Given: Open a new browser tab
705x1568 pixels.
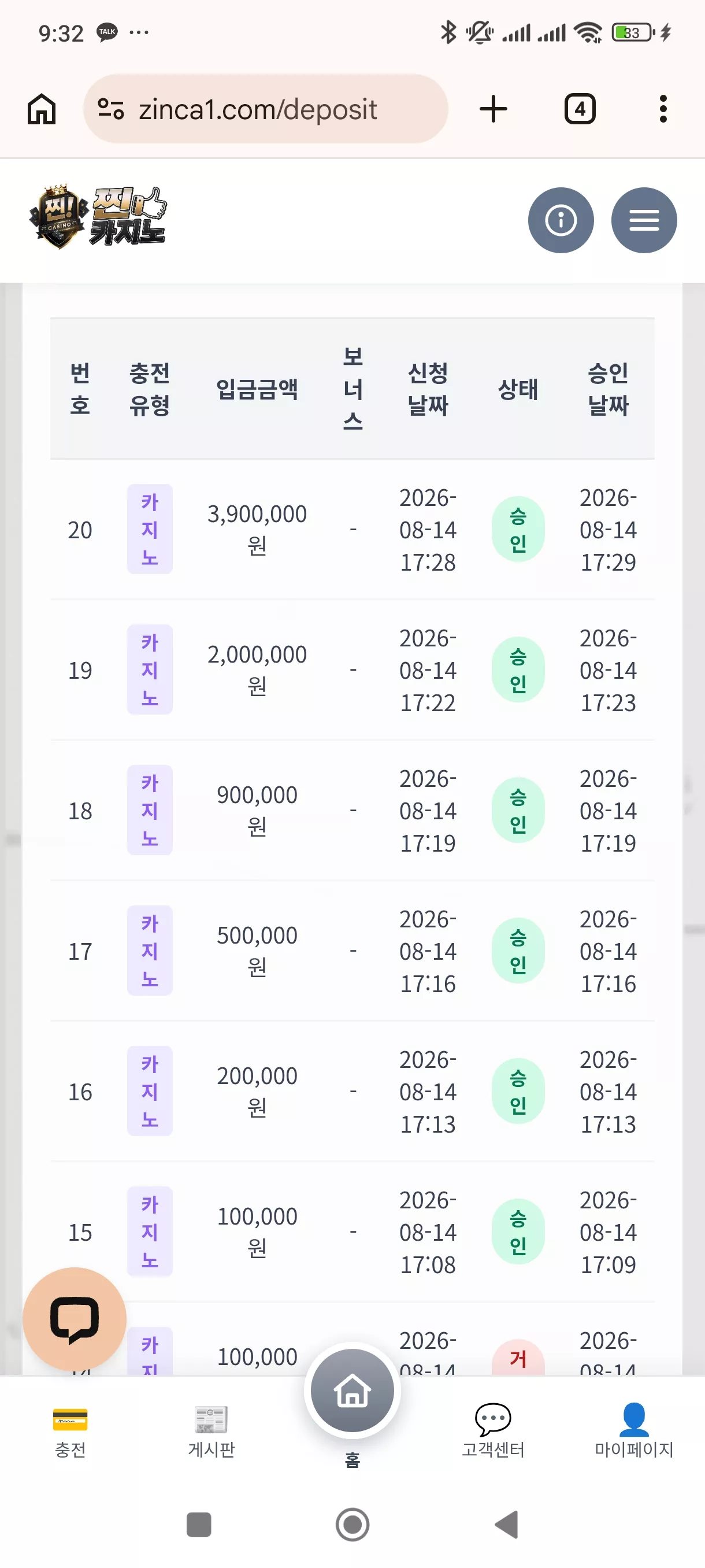Looking at the screenshot, I should [x=493, y=109].
